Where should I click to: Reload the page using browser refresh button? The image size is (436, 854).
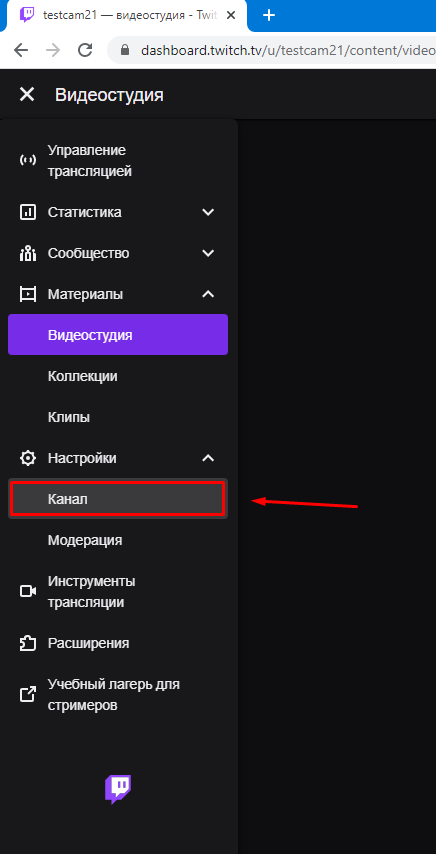[x=85, y=50]
